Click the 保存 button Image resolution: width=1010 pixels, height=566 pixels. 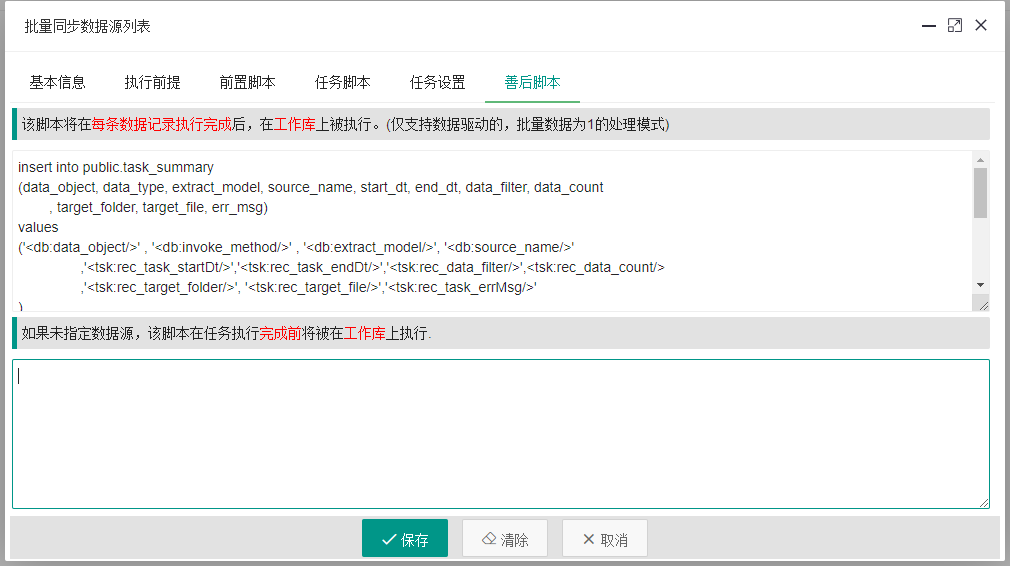pos(405,538)
